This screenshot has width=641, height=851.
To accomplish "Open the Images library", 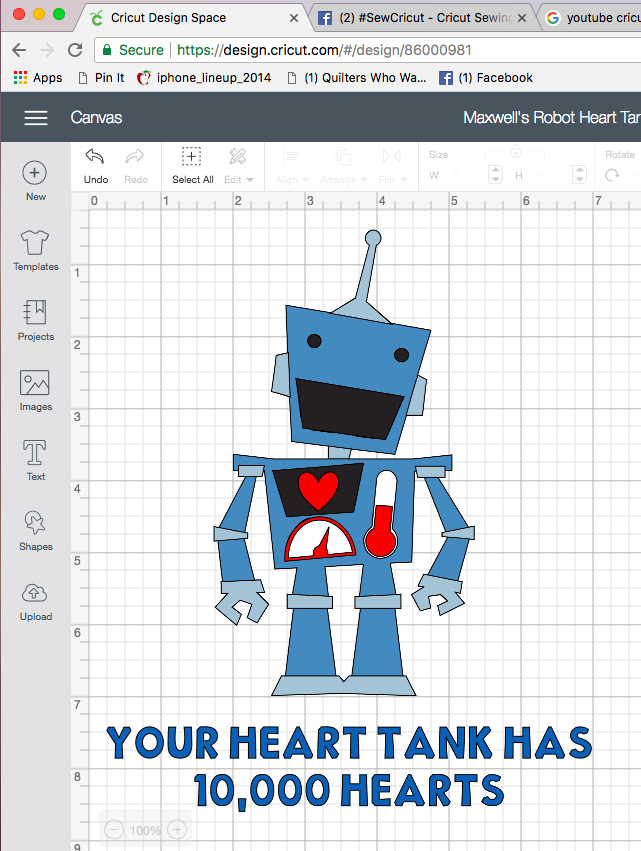I will point(35,390).
